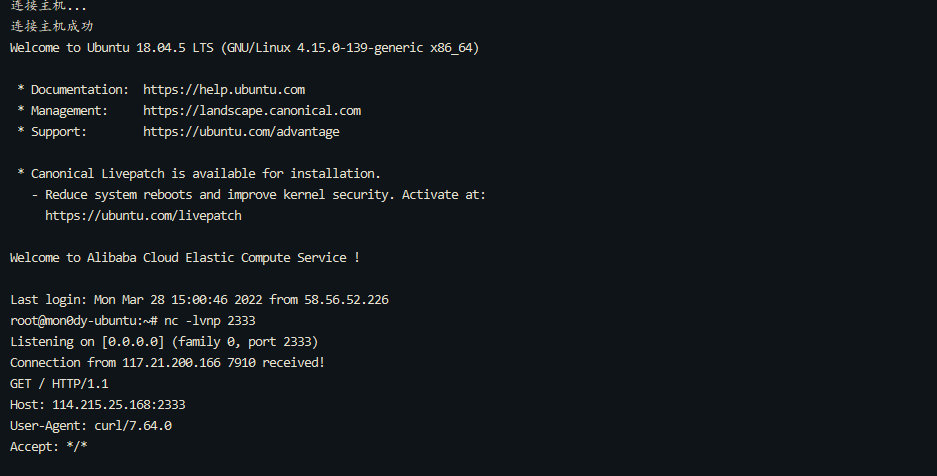Click the "Last login" timestamp line
This screenshot has width=937, height=476.
tap(199, 300)
